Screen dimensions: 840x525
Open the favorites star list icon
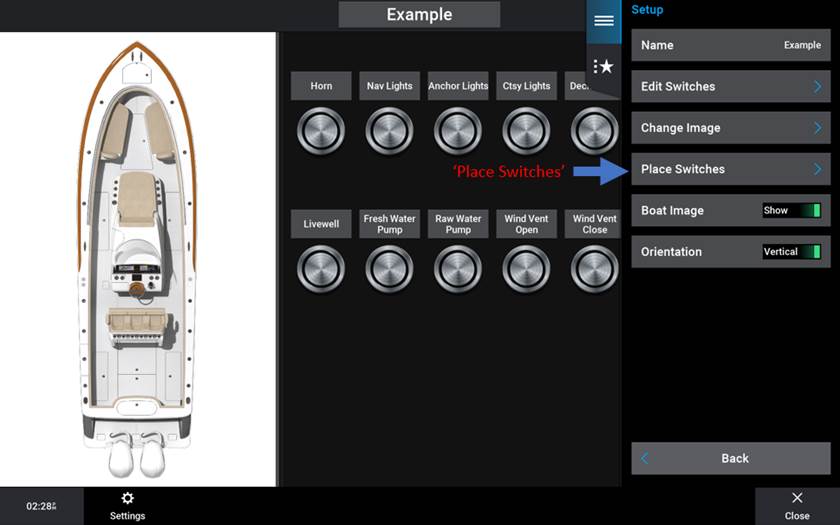click(603, 66)
